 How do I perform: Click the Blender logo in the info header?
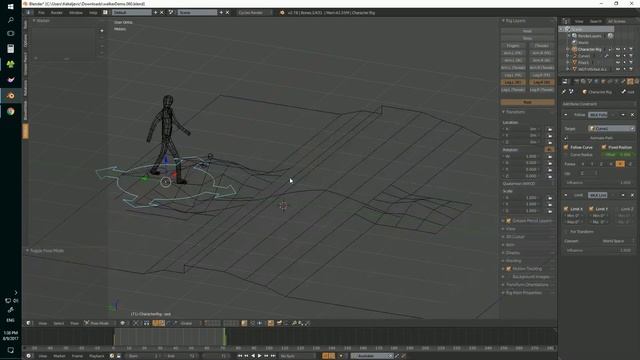pos(282,13)
